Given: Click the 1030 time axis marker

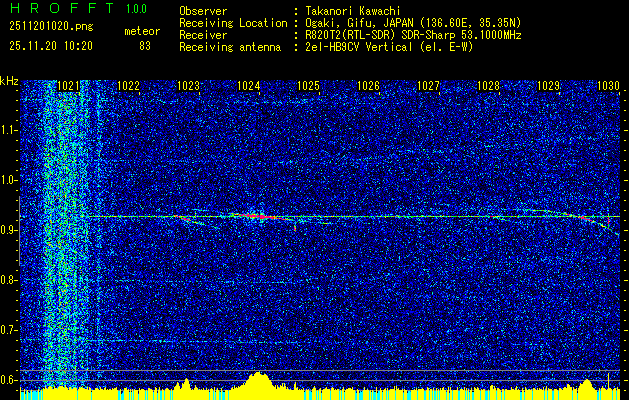Looking at the screenshot, I should [x=609, y=85].
